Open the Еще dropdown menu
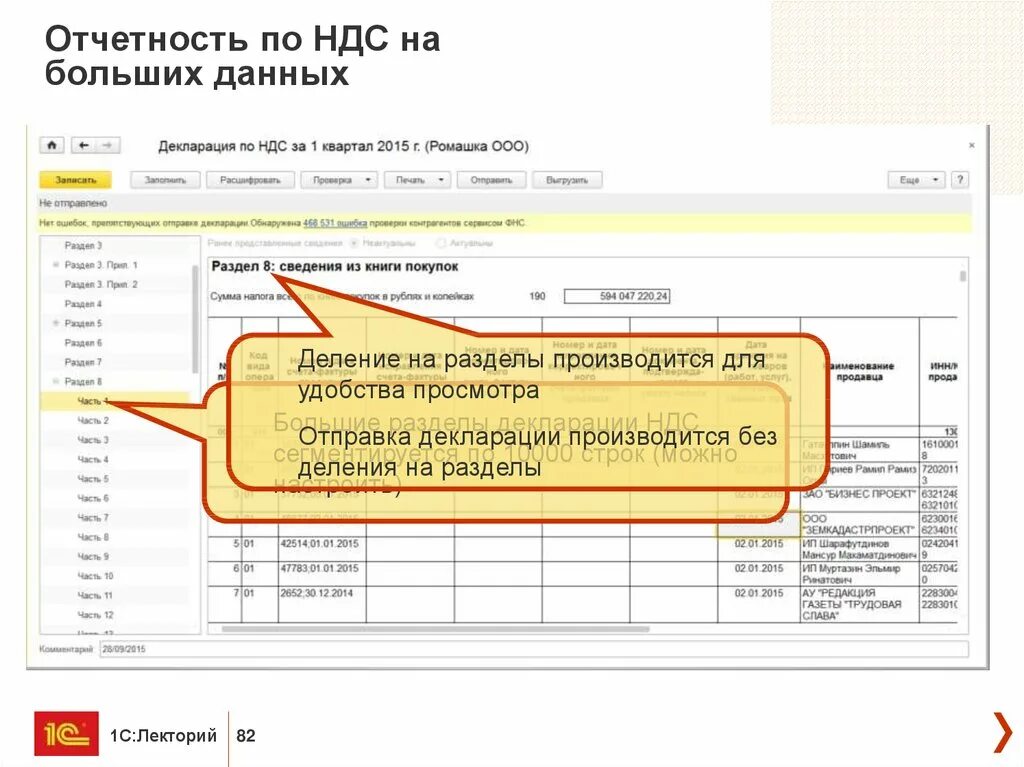Screen dimensions: 1024x767 click(916, 180)
